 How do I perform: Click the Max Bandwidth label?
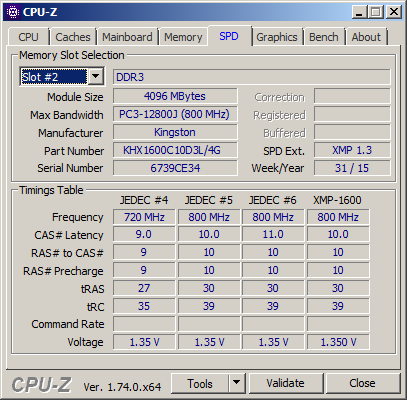pos(67,115)
